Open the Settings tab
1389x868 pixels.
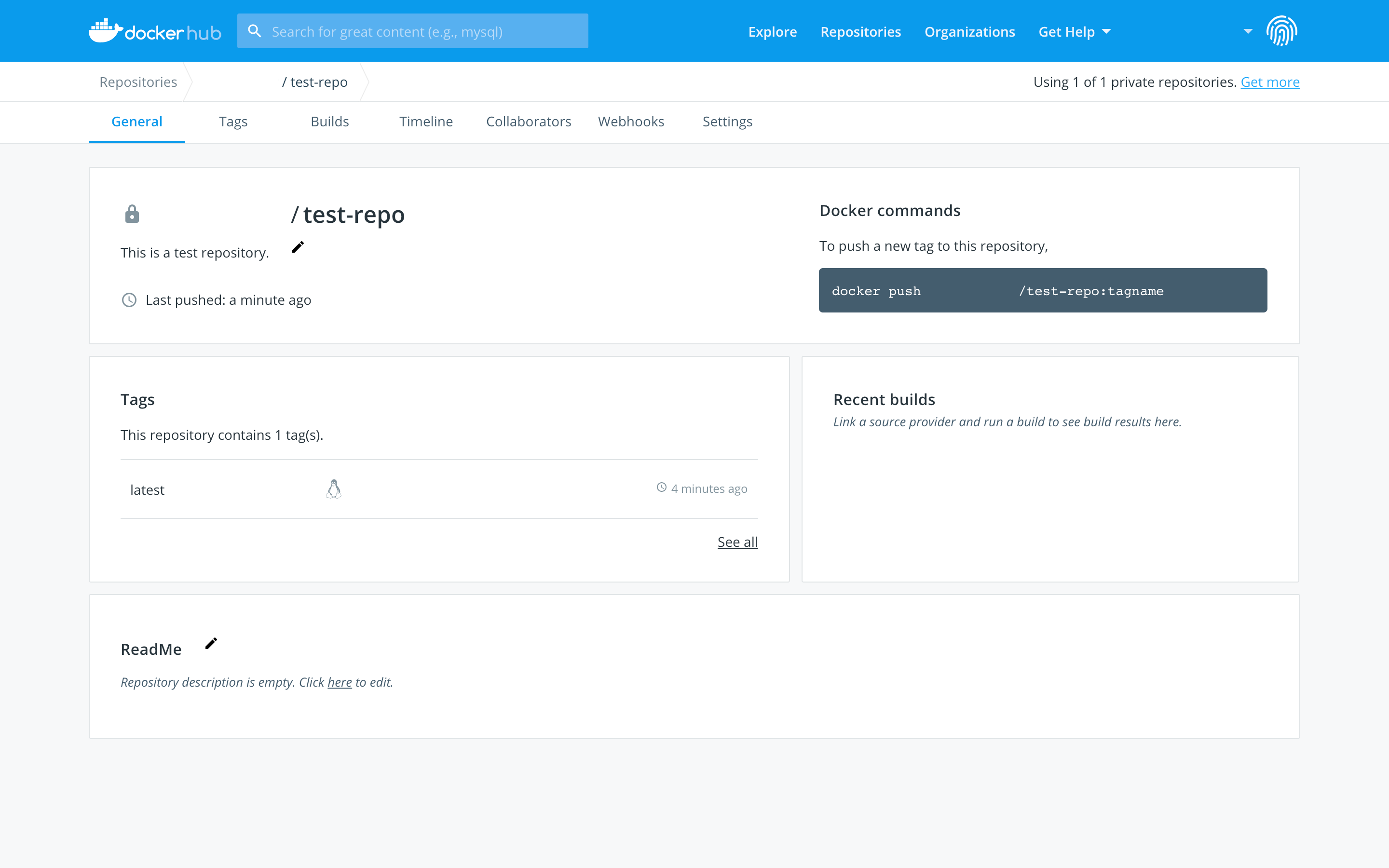click(x=727, y=121)
